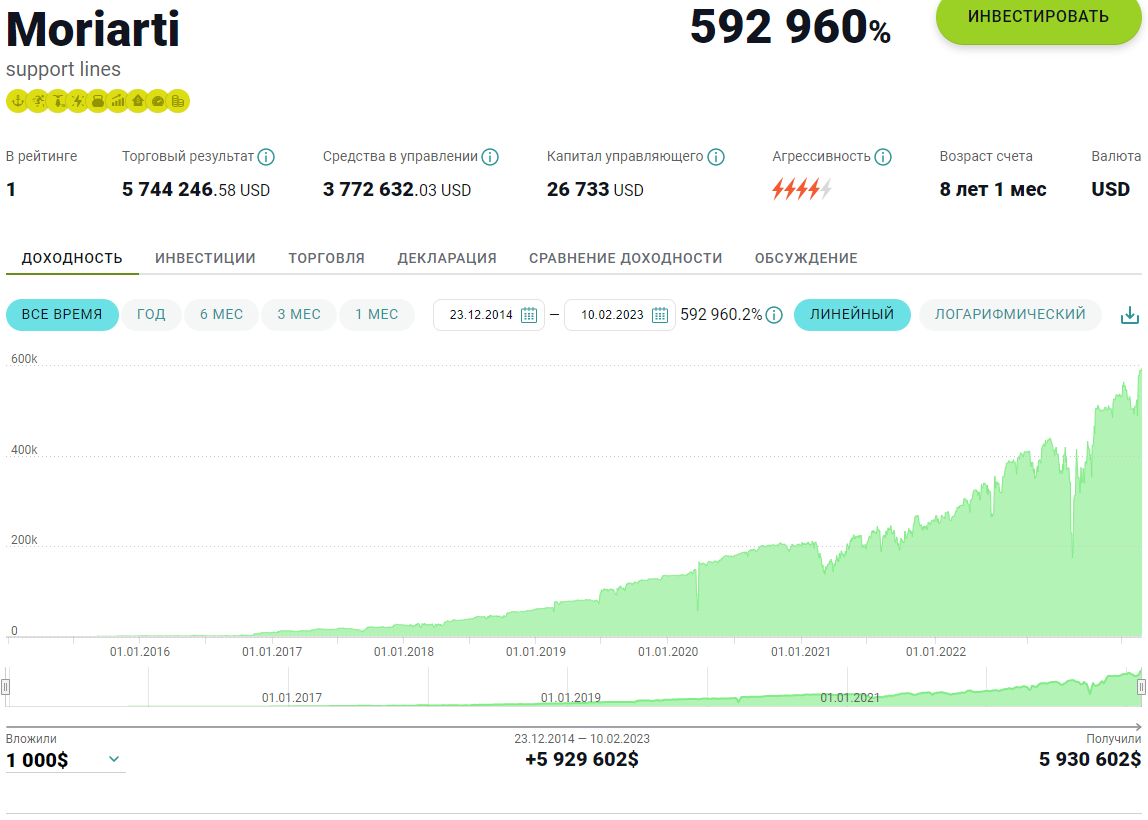
Task: Switch to the ИНВЕСТИЦИИ tab
Action: tap(205, 258)
